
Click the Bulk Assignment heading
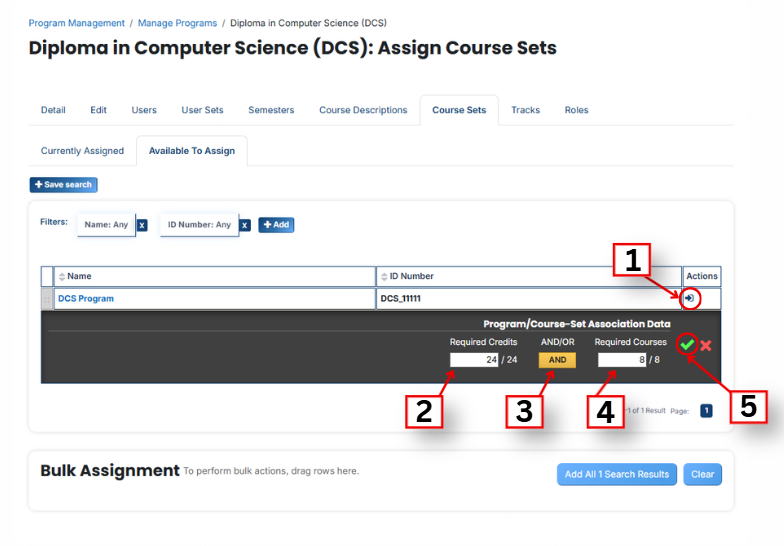(110, 470)
